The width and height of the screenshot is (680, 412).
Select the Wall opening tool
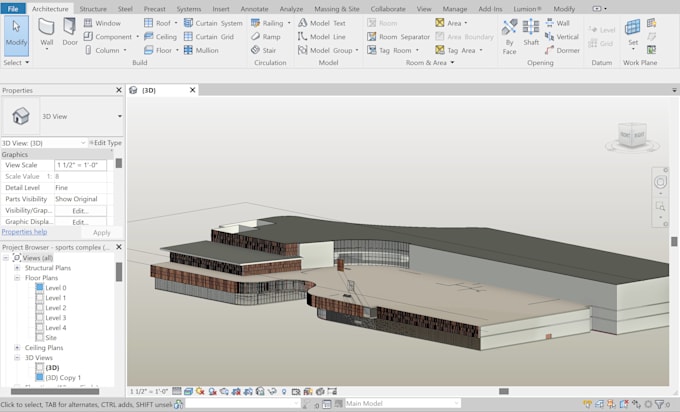point(558,23)
